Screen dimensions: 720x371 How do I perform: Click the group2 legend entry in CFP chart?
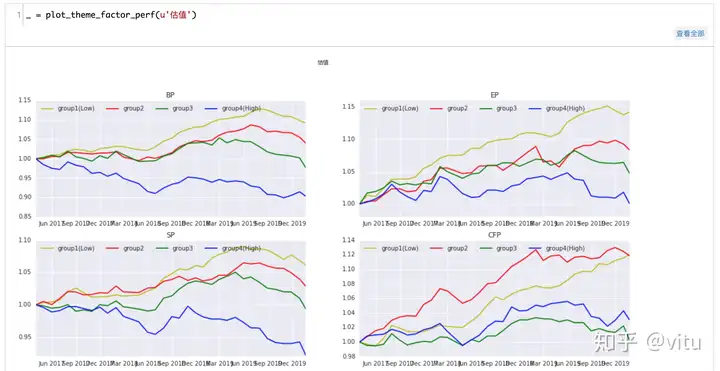[450, 248]
